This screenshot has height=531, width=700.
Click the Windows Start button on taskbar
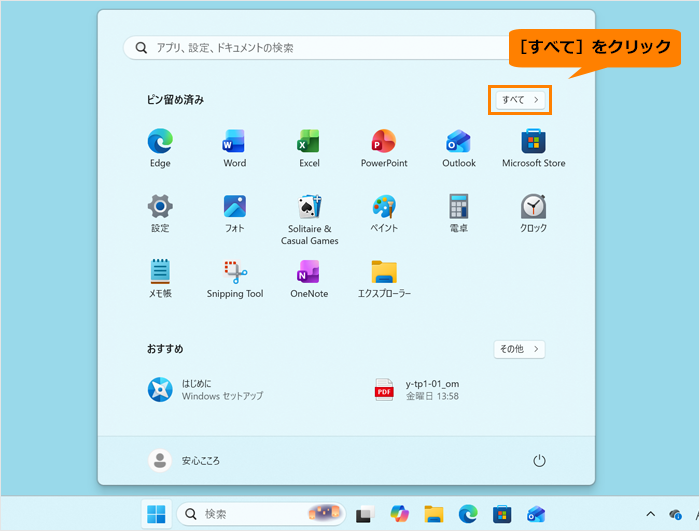point(156,514)
